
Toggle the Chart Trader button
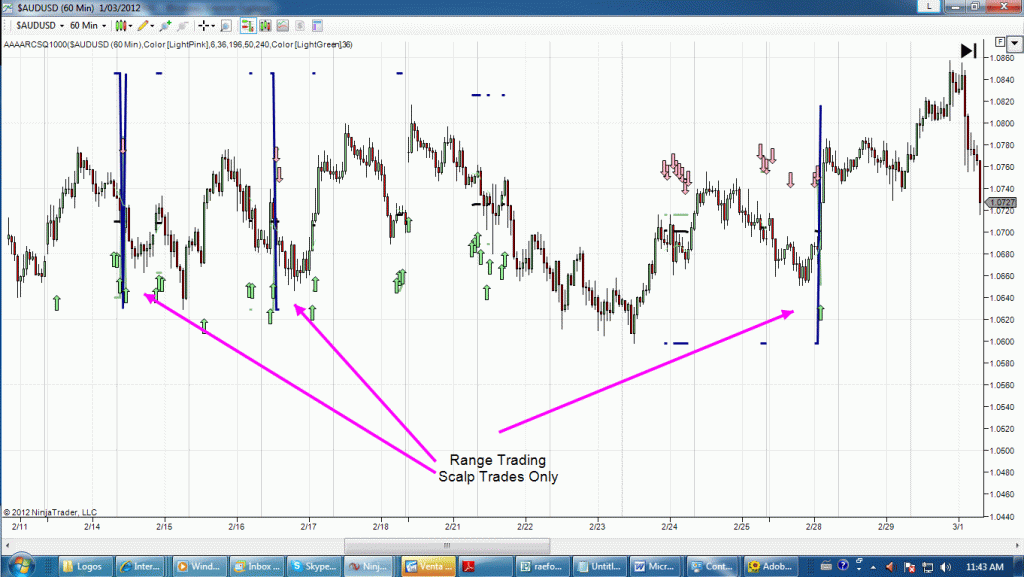pyautogui.click(x=248, y=25)
